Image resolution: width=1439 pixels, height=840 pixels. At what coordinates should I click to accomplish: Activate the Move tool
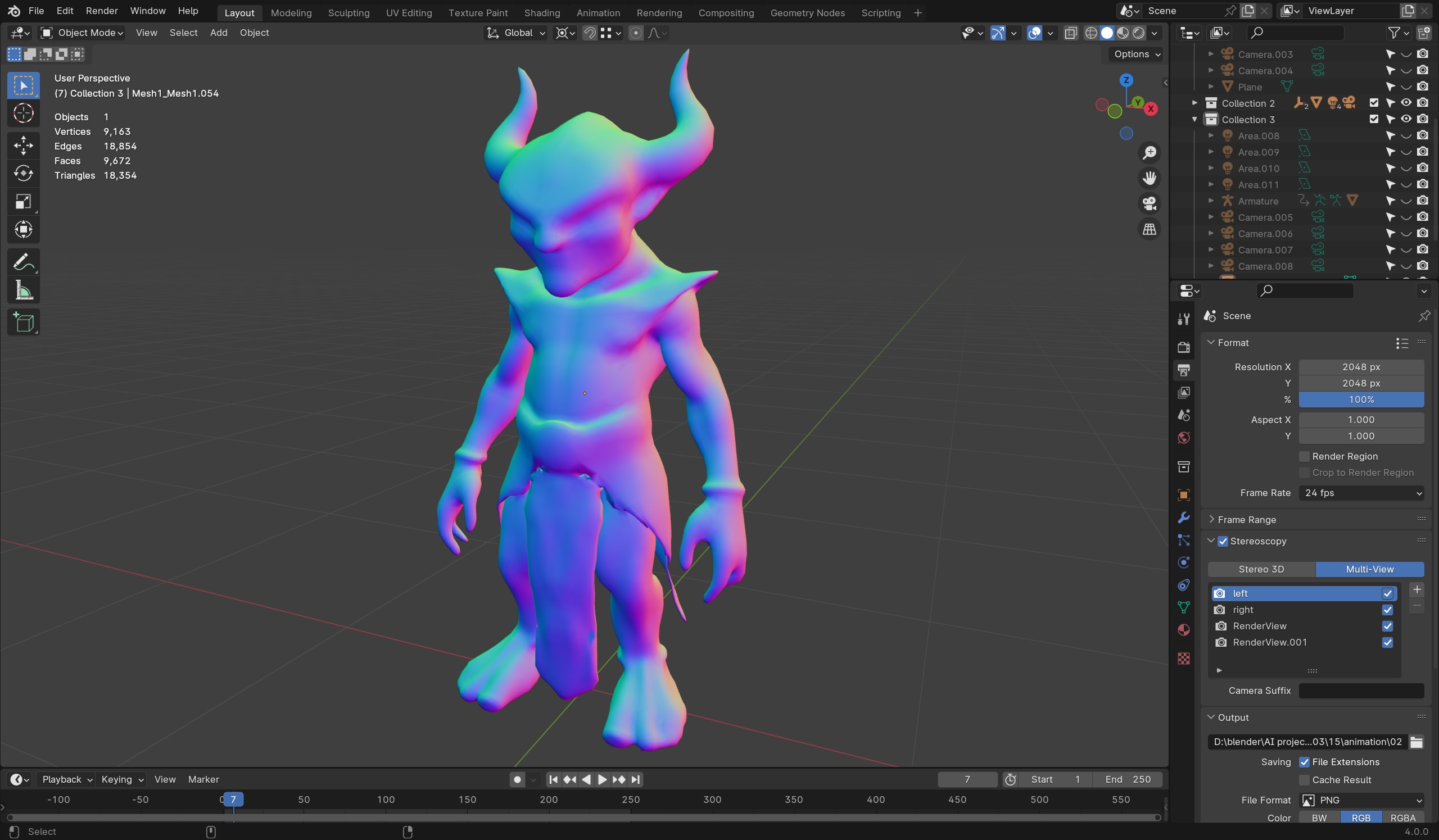tap(24, 145)
